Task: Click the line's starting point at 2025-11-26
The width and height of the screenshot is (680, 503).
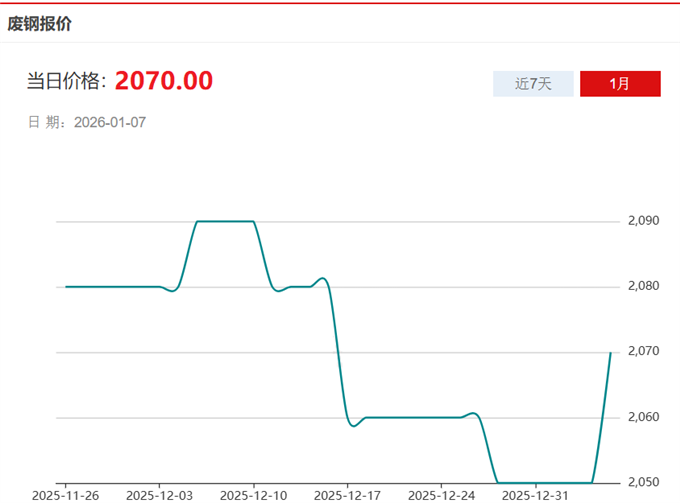Action: pyautogui.click(x=66, y=286)
